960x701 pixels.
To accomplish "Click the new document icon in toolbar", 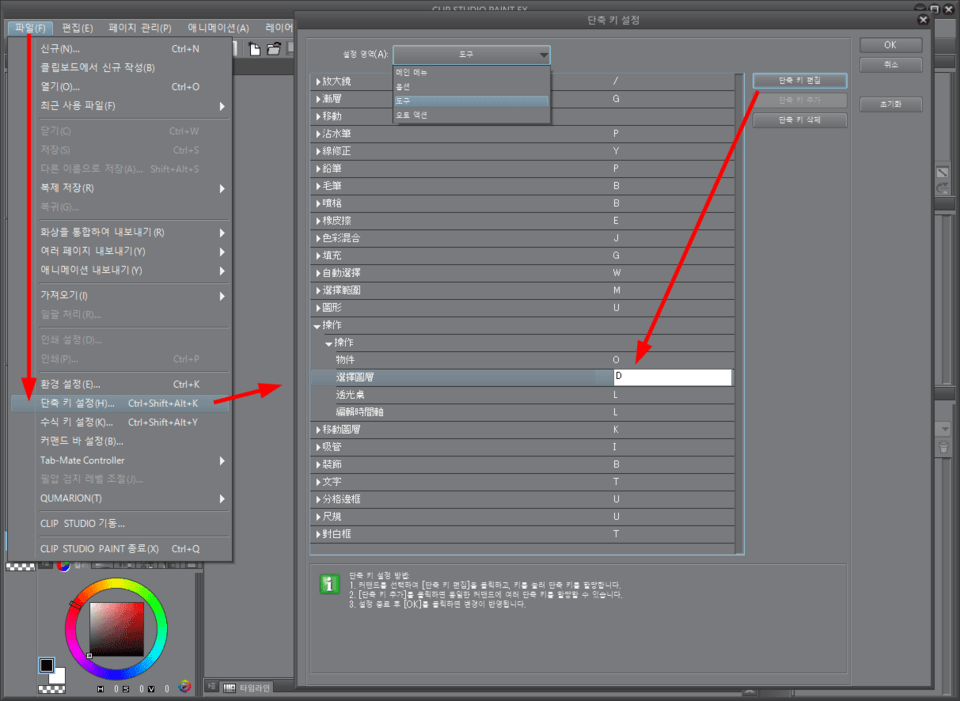I will pos(255,49).
